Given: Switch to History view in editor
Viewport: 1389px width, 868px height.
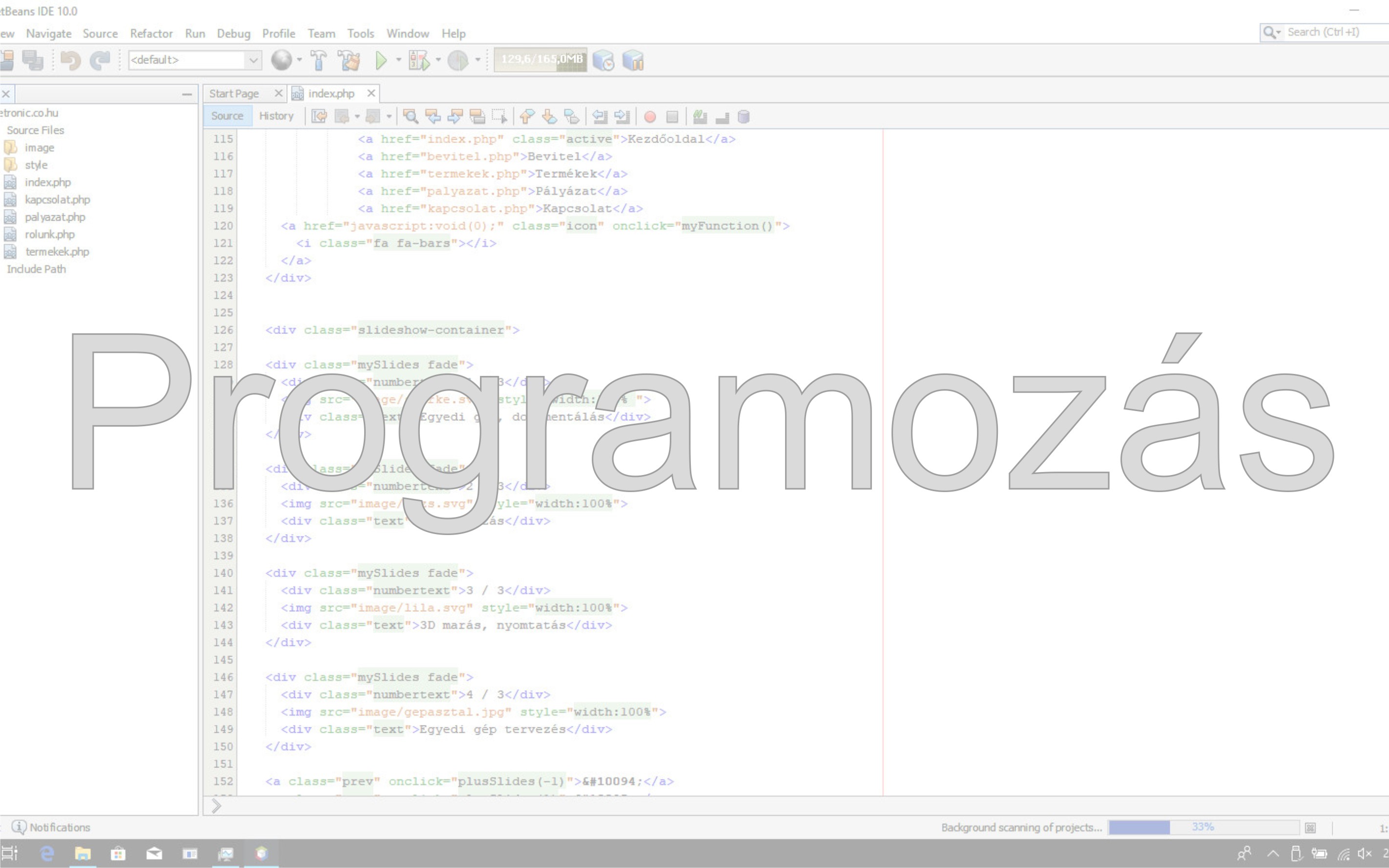Looking at the screenshot, I should [276, 116].
